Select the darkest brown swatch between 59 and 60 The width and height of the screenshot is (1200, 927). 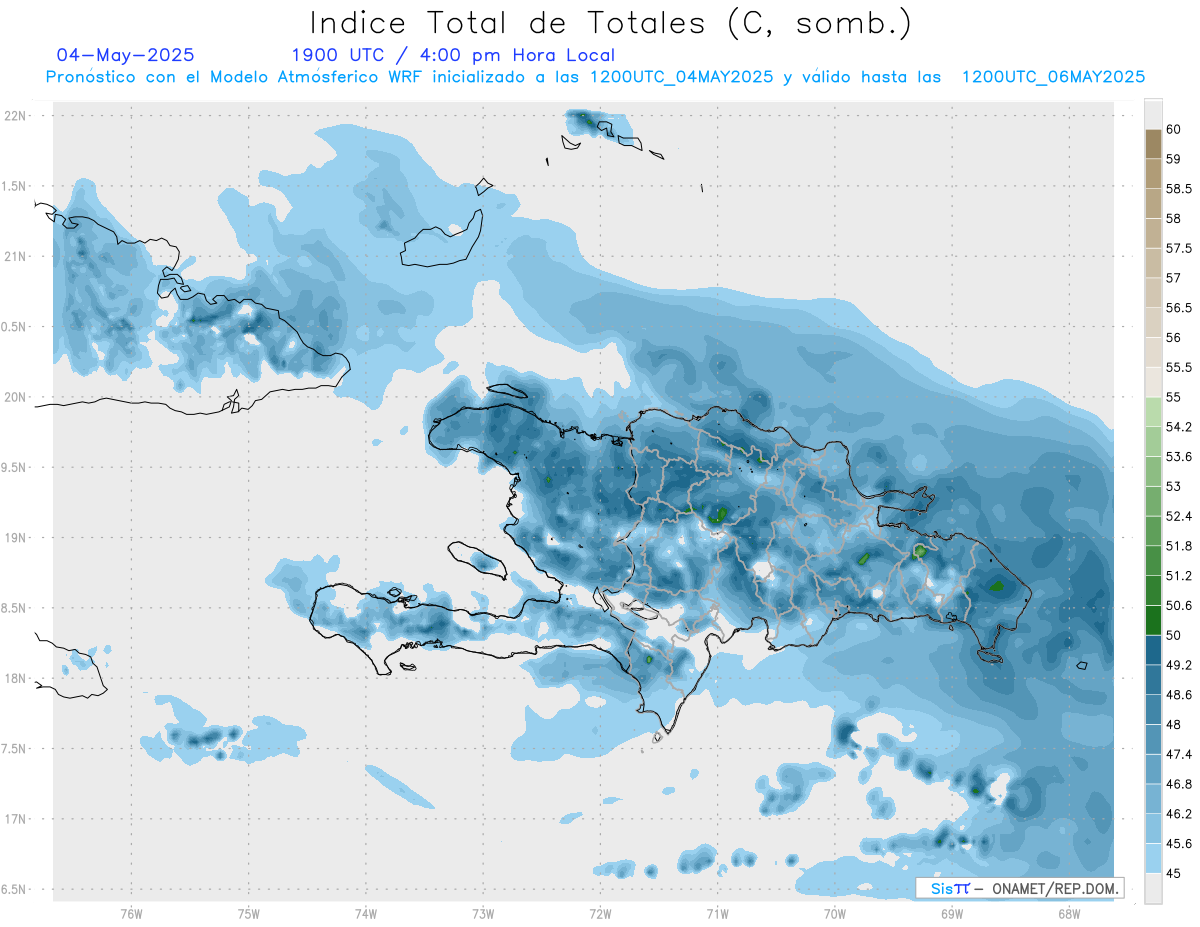click(1153, 144)
